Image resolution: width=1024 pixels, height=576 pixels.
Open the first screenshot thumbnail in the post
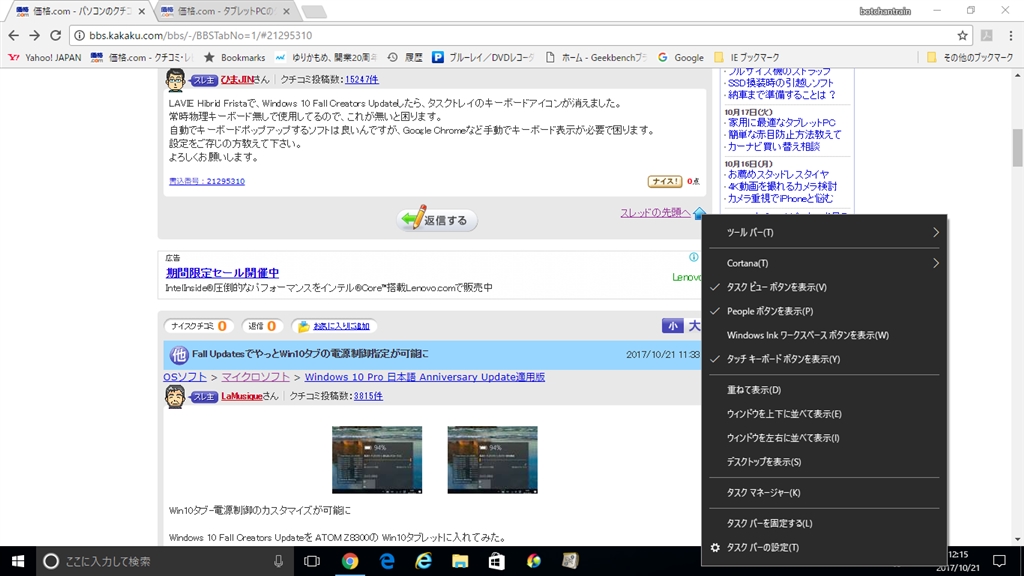coord(377,460)
